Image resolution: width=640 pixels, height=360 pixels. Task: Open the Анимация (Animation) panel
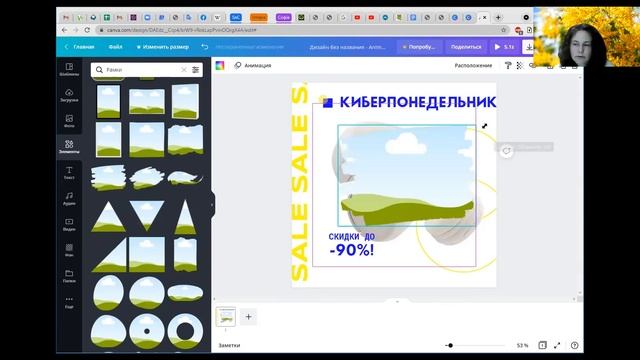point(253,65)
